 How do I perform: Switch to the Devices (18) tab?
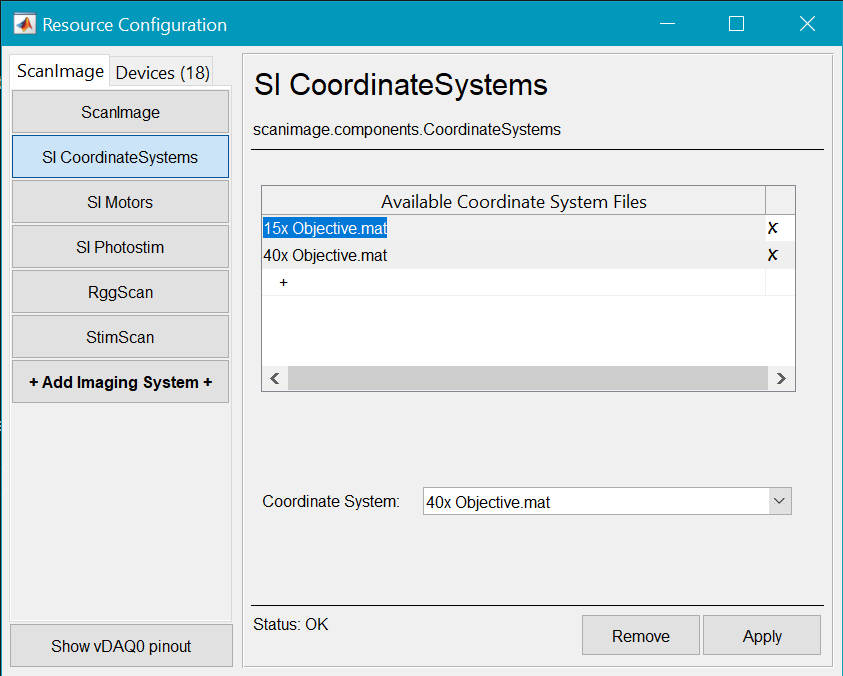(x=161, y=71)
